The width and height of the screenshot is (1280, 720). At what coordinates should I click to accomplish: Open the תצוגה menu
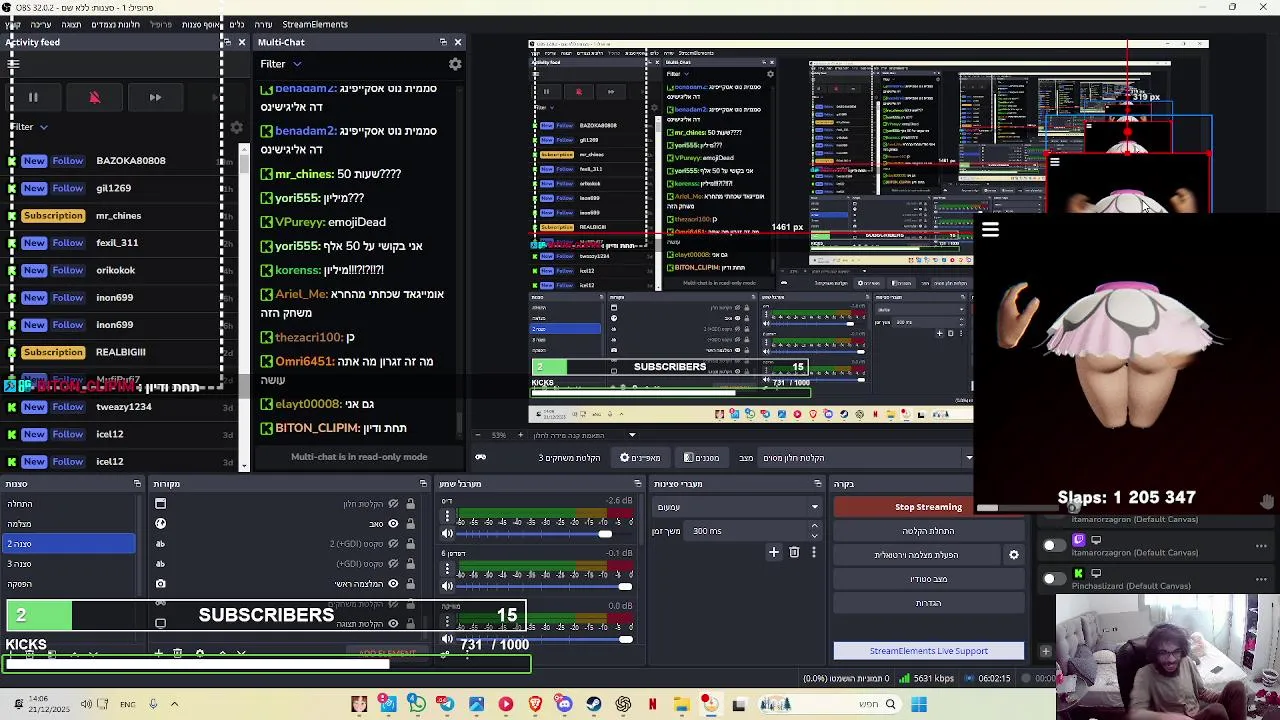click(x=71, y=24)
